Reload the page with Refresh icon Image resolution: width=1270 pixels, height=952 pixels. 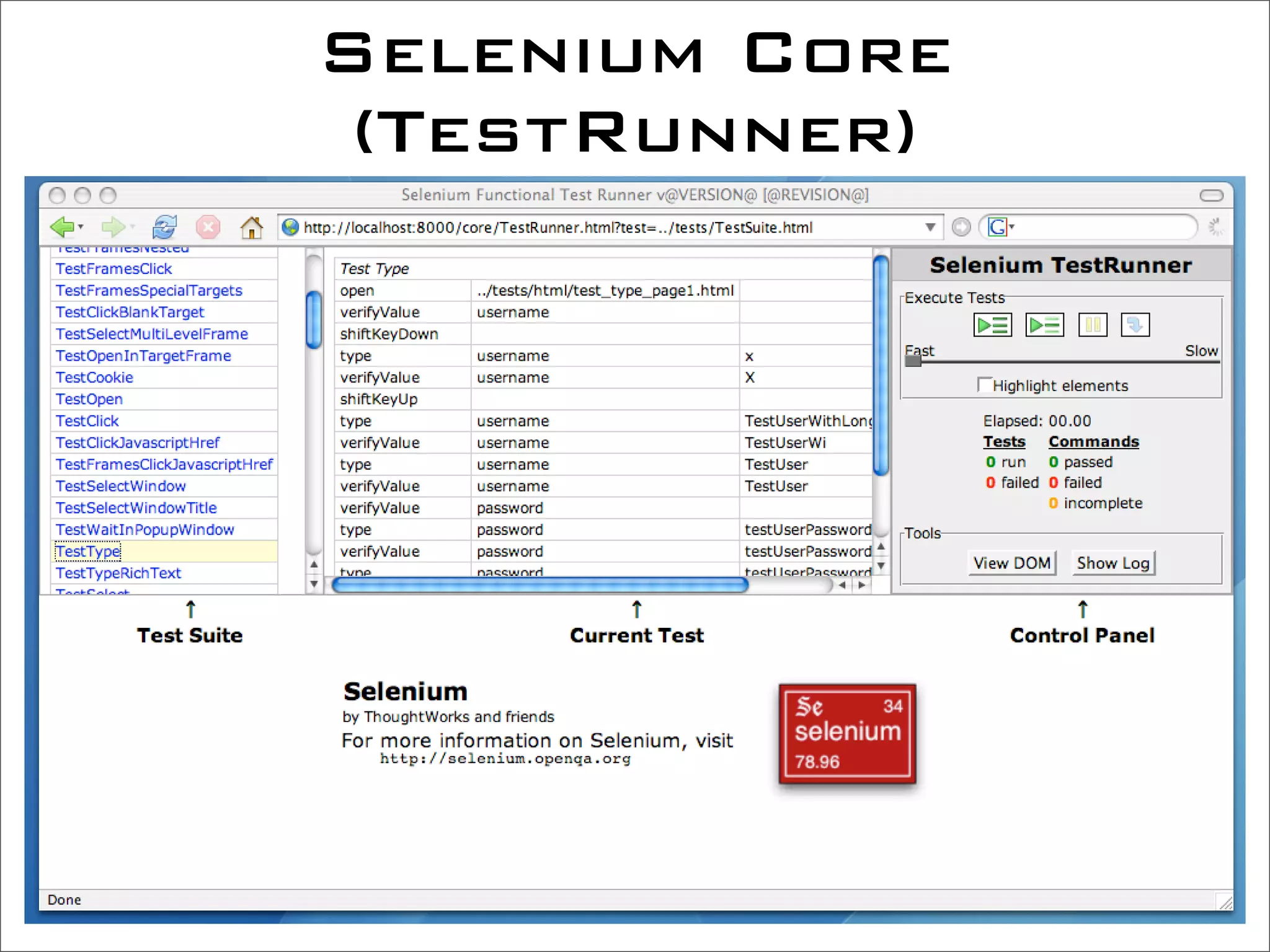tap(164, 227)
